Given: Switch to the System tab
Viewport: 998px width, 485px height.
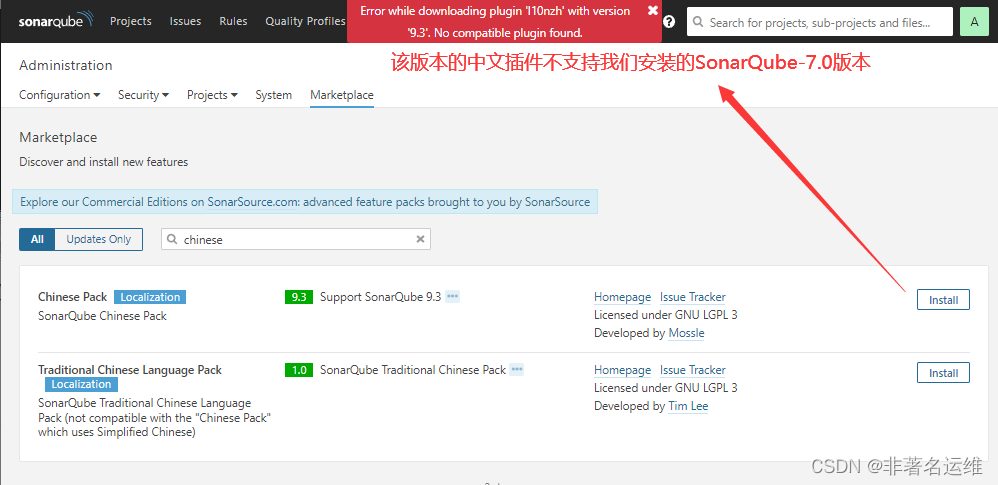Looking at the screenshot, I should (x=274, y=95).
